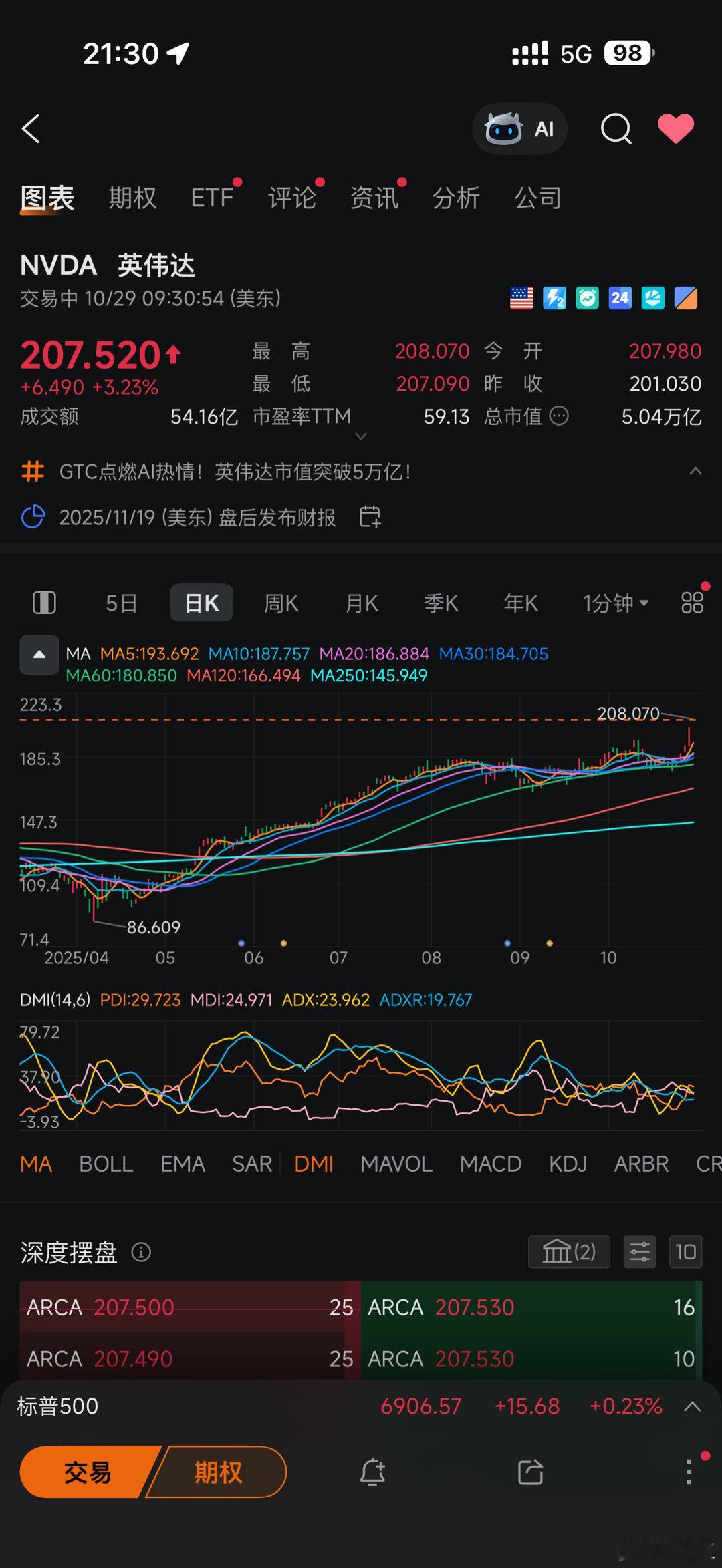The height and width of the screenshot is (1568, 722).
Task: Tap the 24-hour trading badge icon
Action: tap(620, 298)
